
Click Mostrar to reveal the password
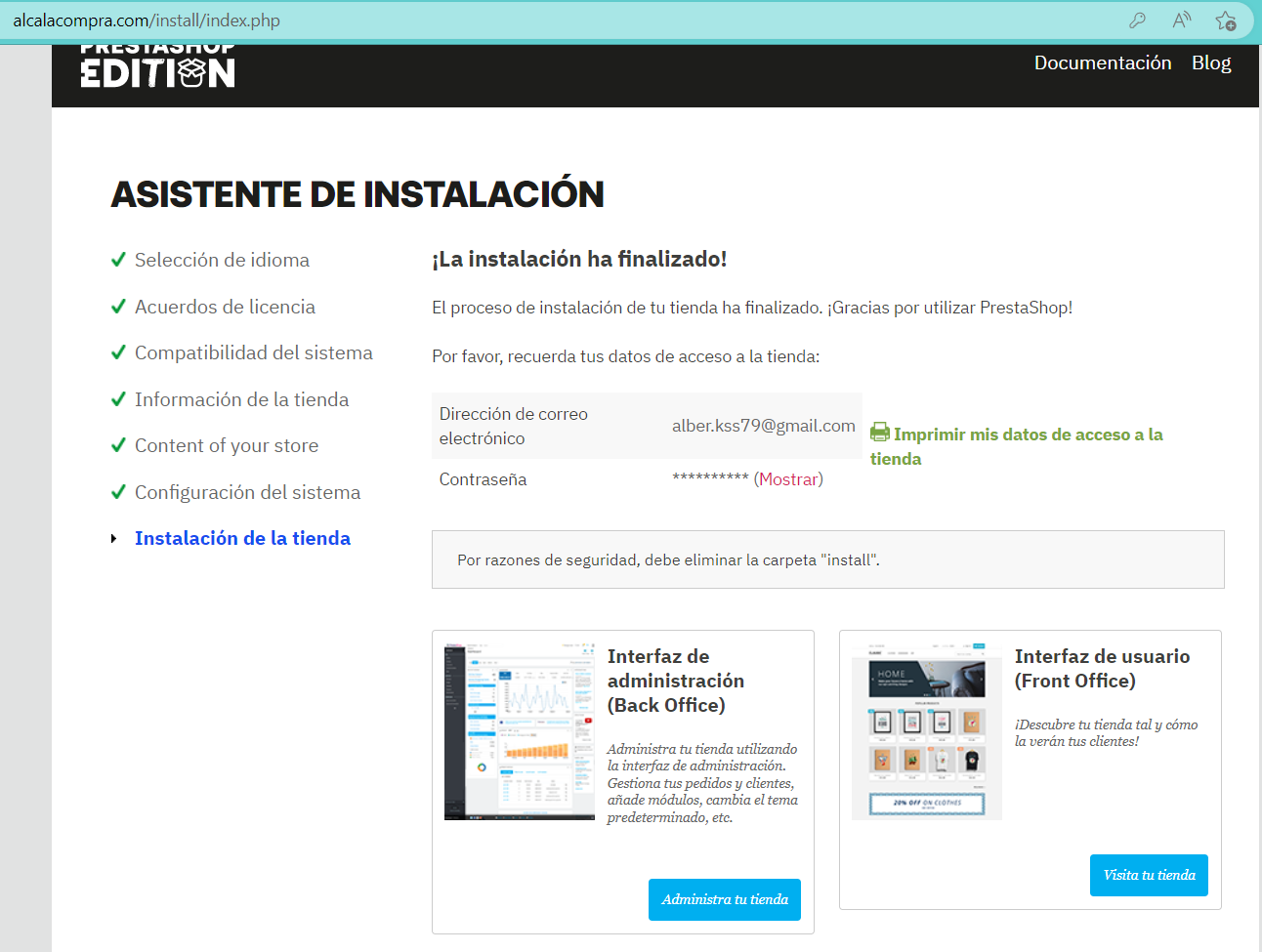[788, 479]
